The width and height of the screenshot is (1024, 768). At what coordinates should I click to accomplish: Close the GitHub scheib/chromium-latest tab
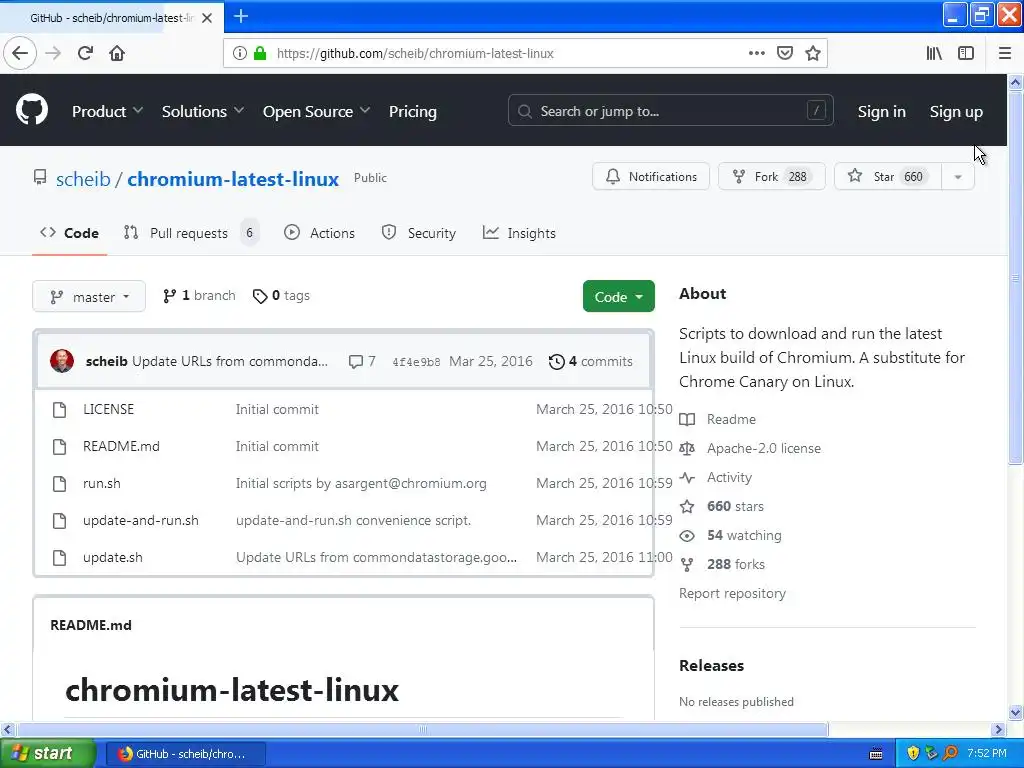[x=207, y=18]
